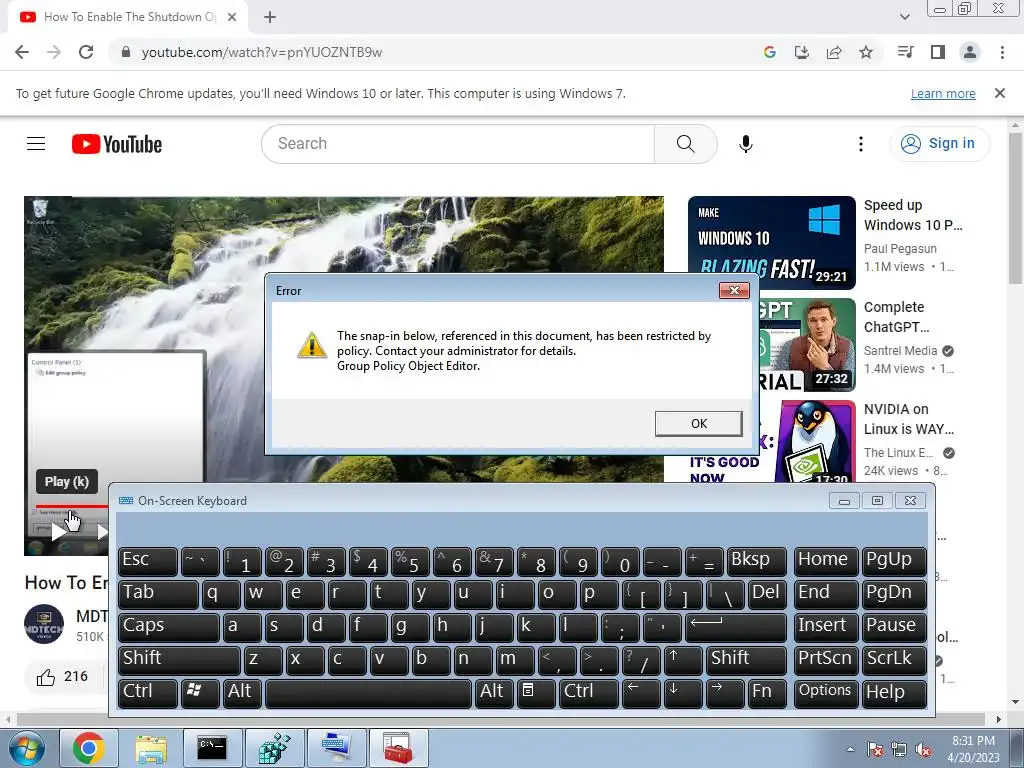Viewport: 1024px width, 768px height.
Task: Click the Chrome back arrow
Action: [22, 52]
